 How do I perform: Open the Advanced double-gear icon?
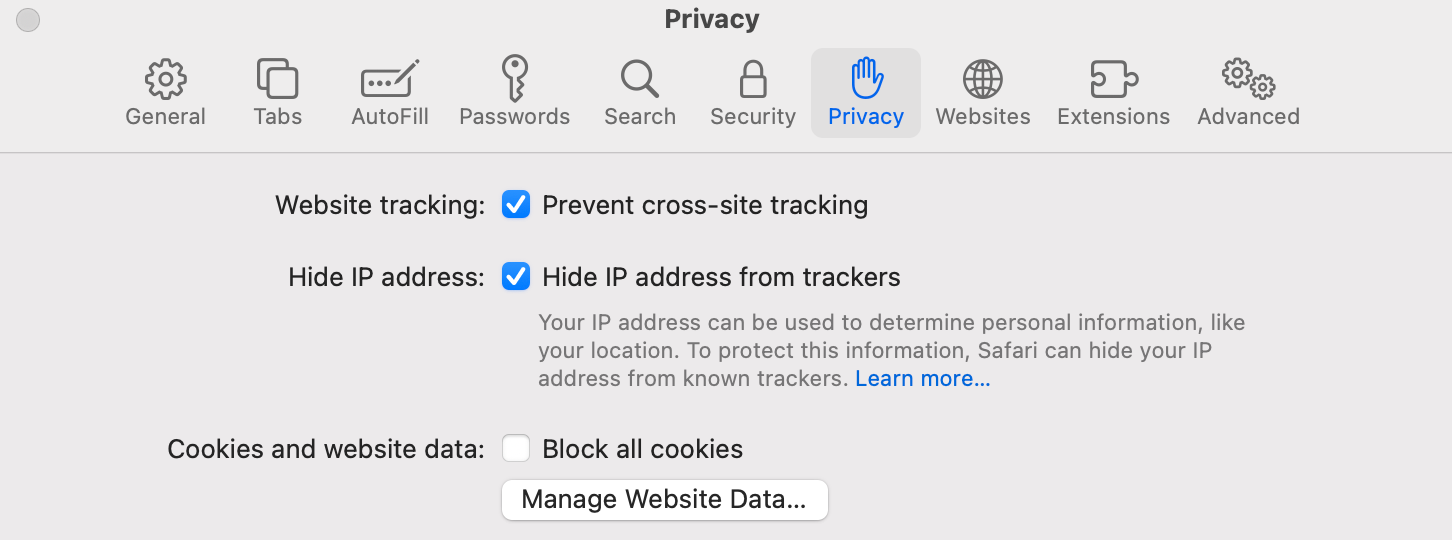(x=1248, y=78)
